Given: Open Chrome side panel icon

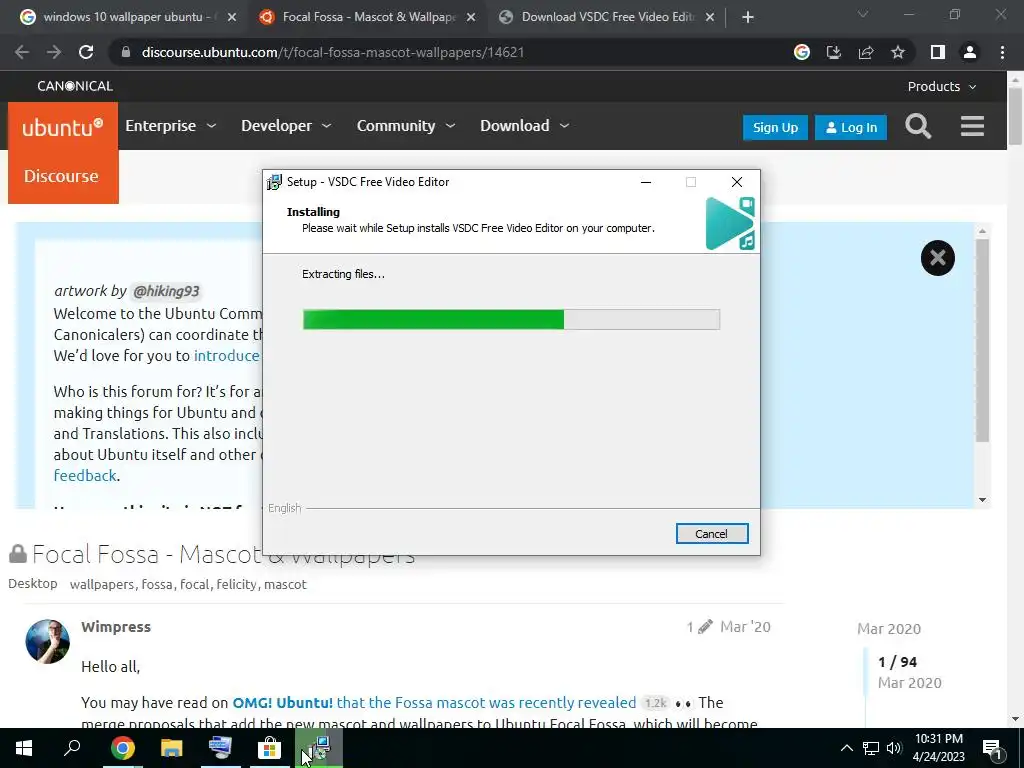Looking at the screenshot, I should (937, 52).
